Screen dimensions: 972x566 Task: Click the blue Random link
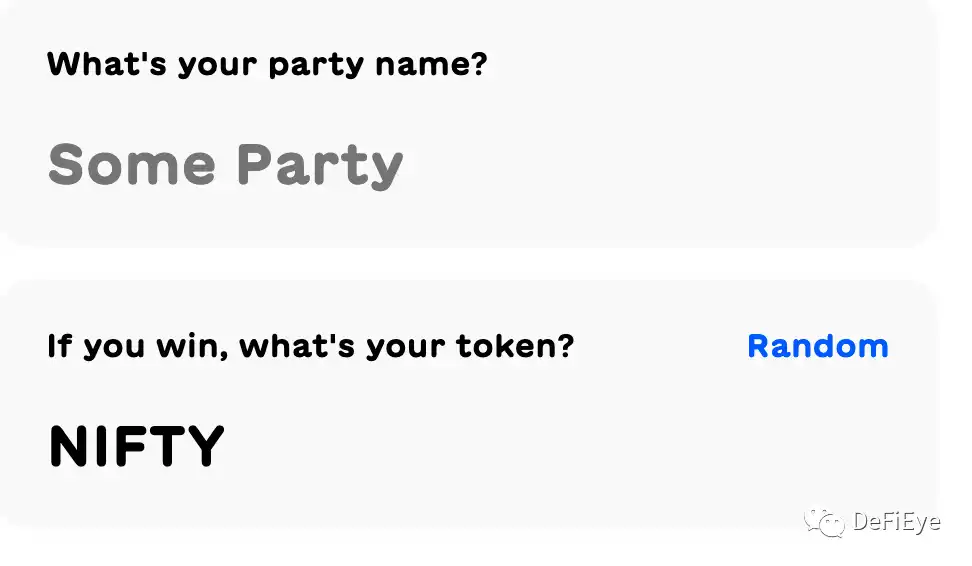[x=817, y=346]
